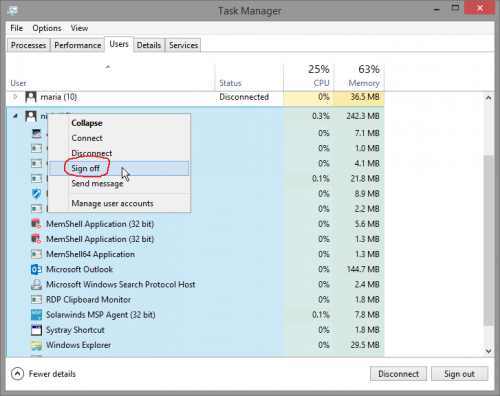
Task: Close the Task Manager window
Action: pyautogui.click(x=480, y=8)
